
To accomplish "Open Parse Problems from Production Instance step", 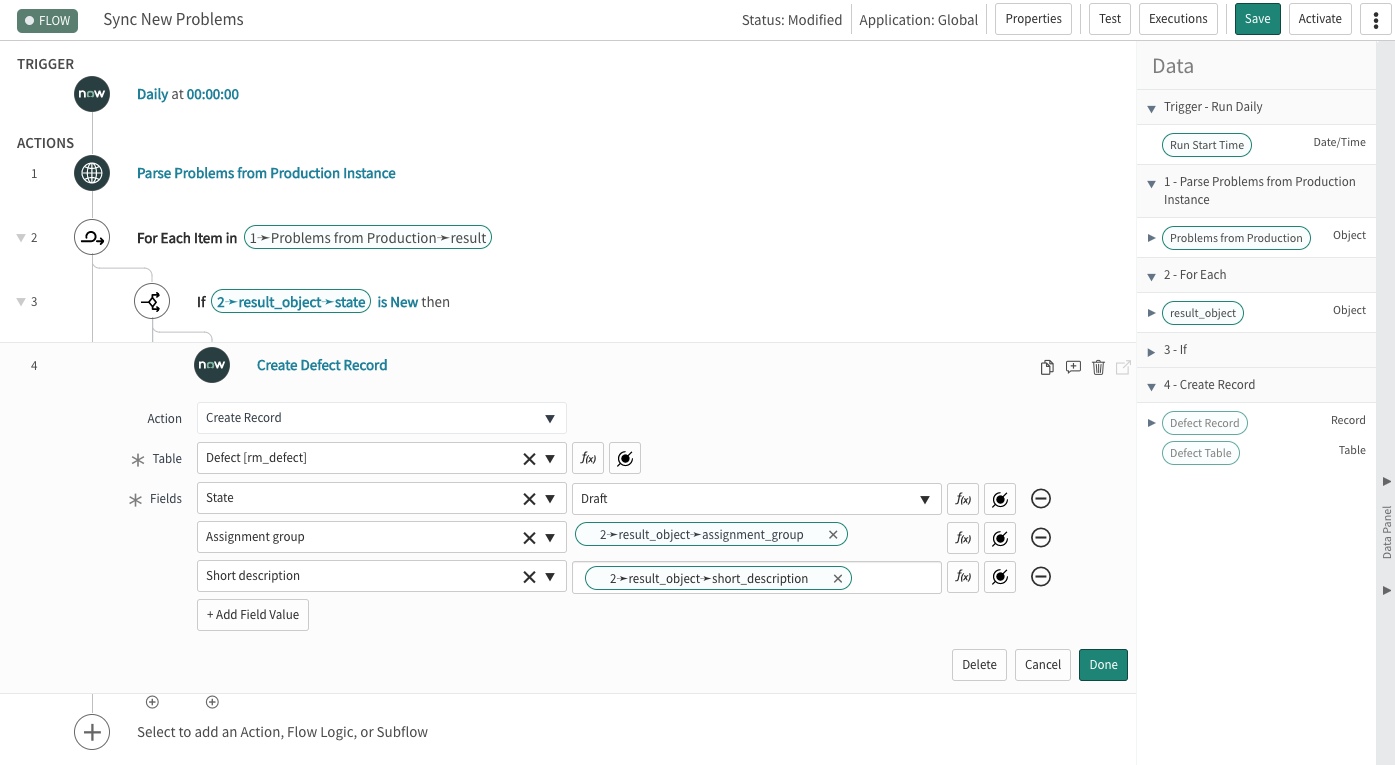I will click(266, 173).
